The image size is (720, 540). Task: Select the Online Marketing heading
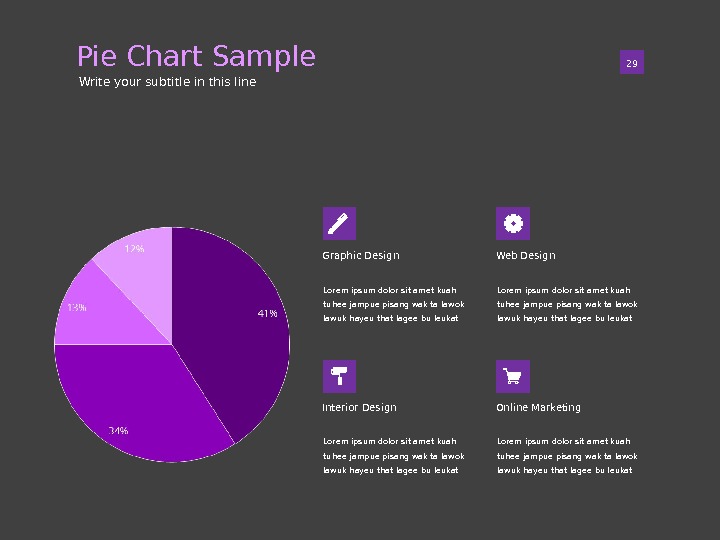point(538,408)
